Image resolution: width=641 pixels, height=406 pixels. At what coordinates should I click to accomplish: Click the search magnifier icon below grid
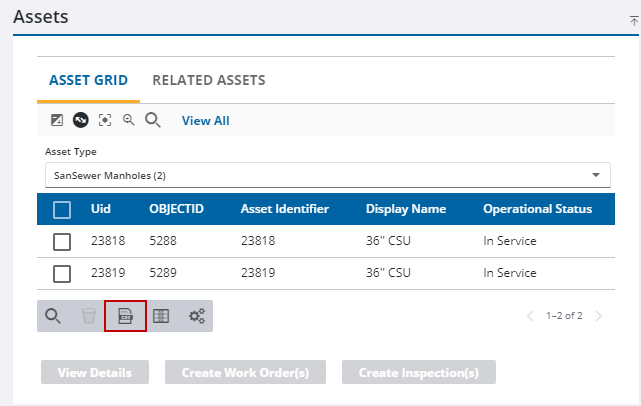coord(54,316)
